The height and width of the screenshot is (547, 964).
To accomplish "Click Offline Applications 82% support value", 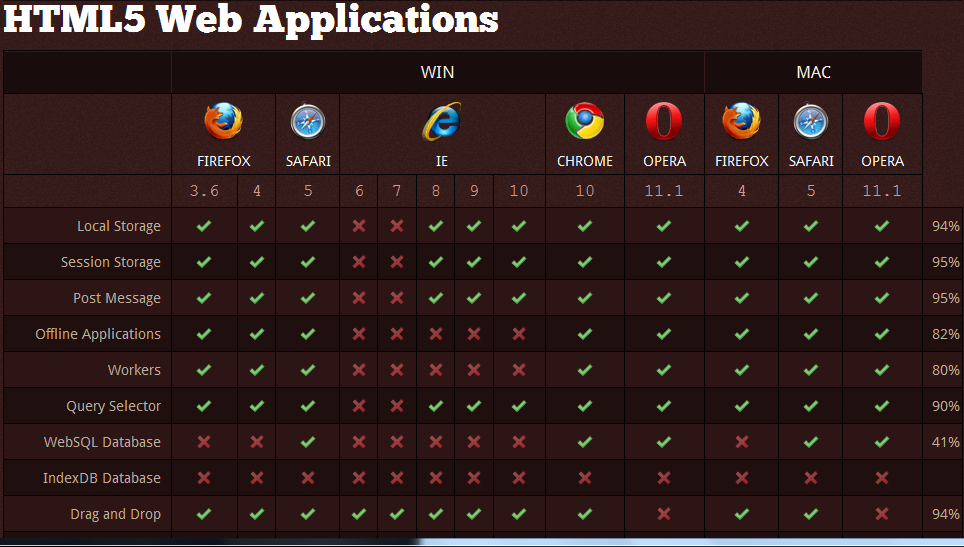I will 946,334.
